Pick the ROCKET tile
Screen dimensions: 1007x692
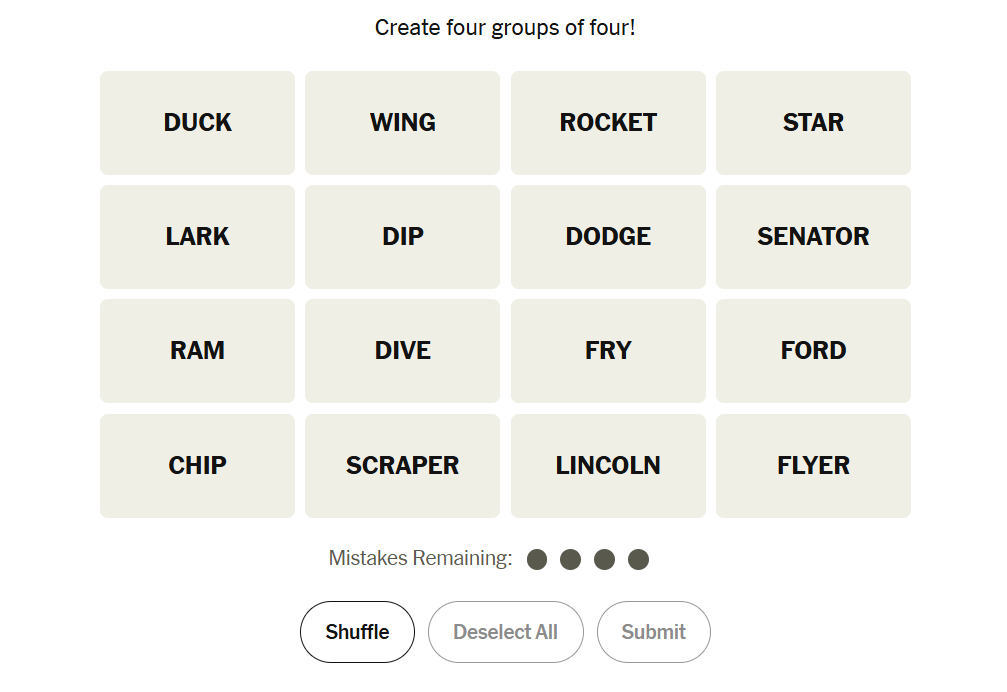608,123
